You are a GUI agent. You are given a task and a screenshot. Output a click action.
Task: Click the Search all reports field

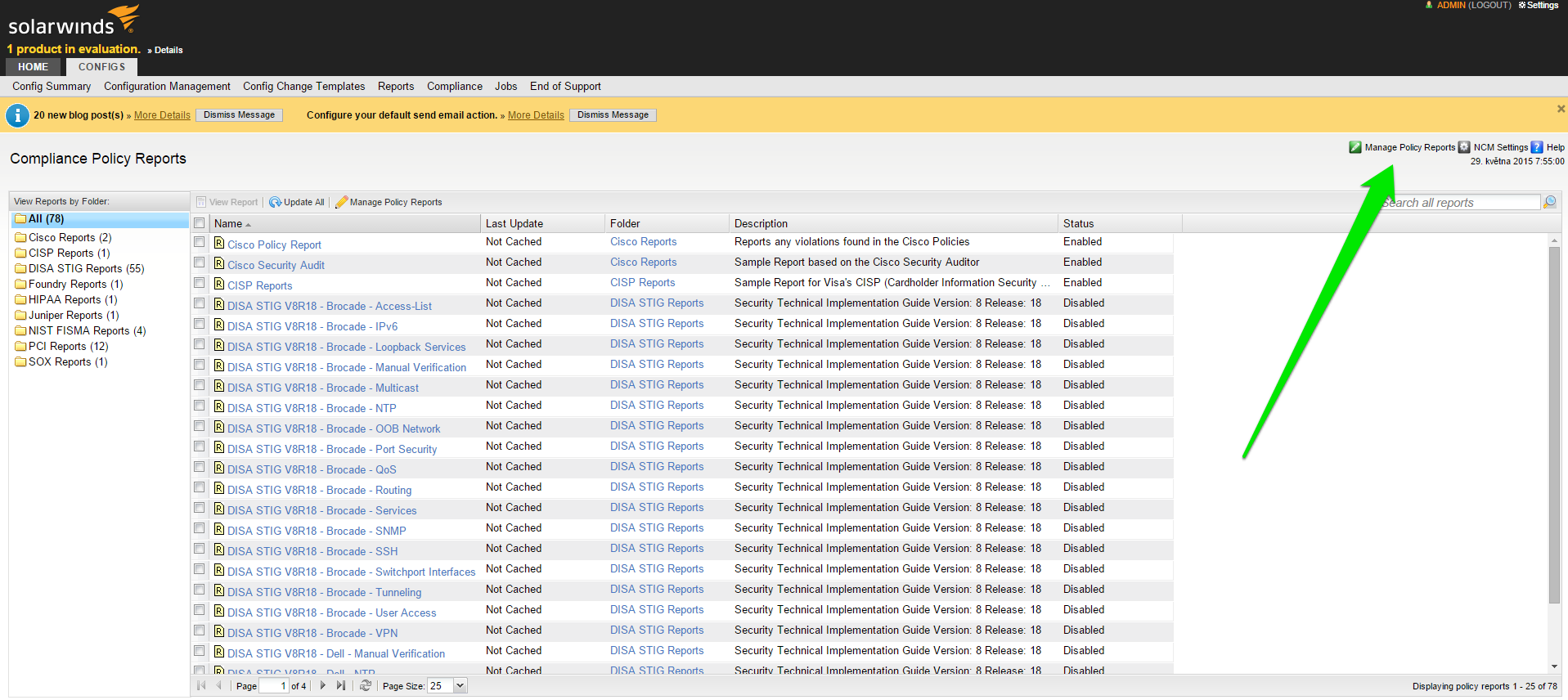1459,202
